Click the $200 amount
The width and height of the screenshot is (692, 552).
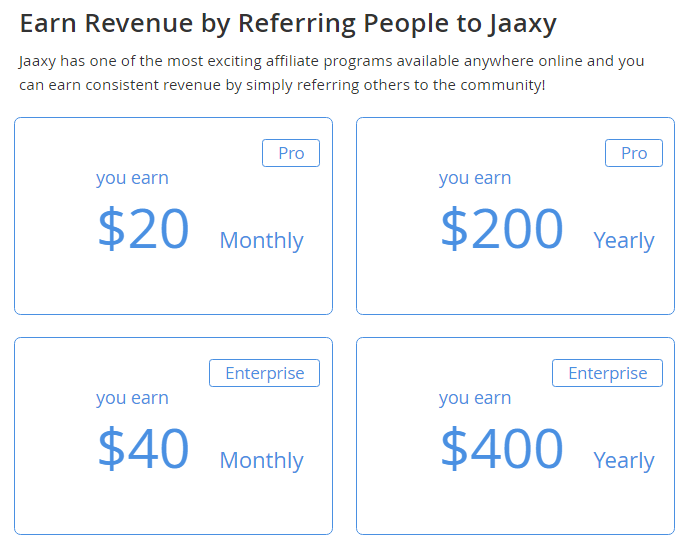[502, 229]
